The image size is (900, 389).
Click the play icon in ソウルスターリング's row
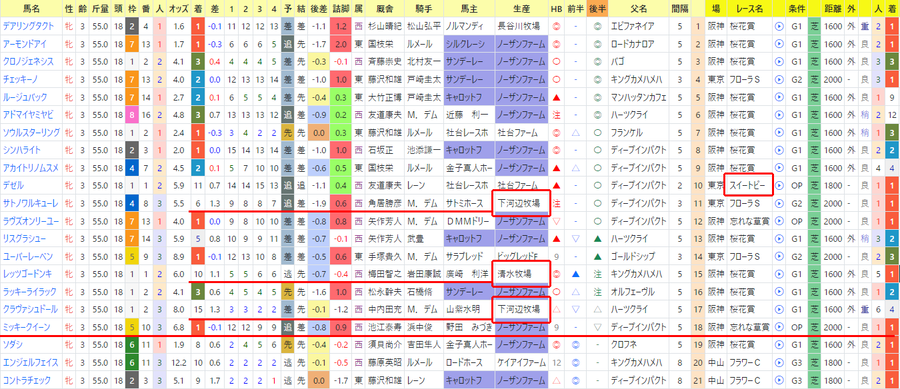pyautogui.click(x=779, y=133)
